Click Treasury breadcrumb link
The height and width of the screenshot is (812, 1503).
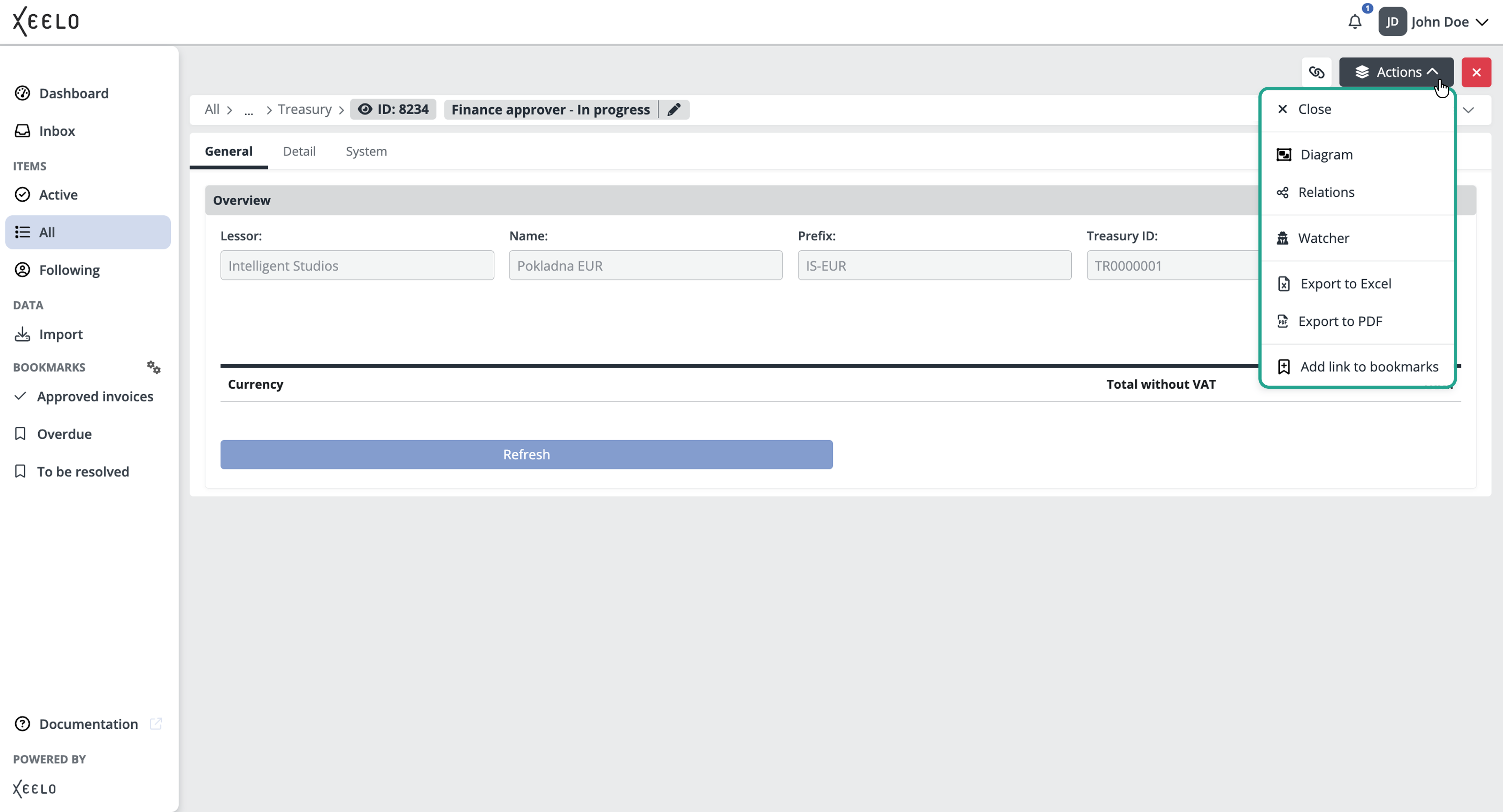pyautogui.click(x=305, y=110)
